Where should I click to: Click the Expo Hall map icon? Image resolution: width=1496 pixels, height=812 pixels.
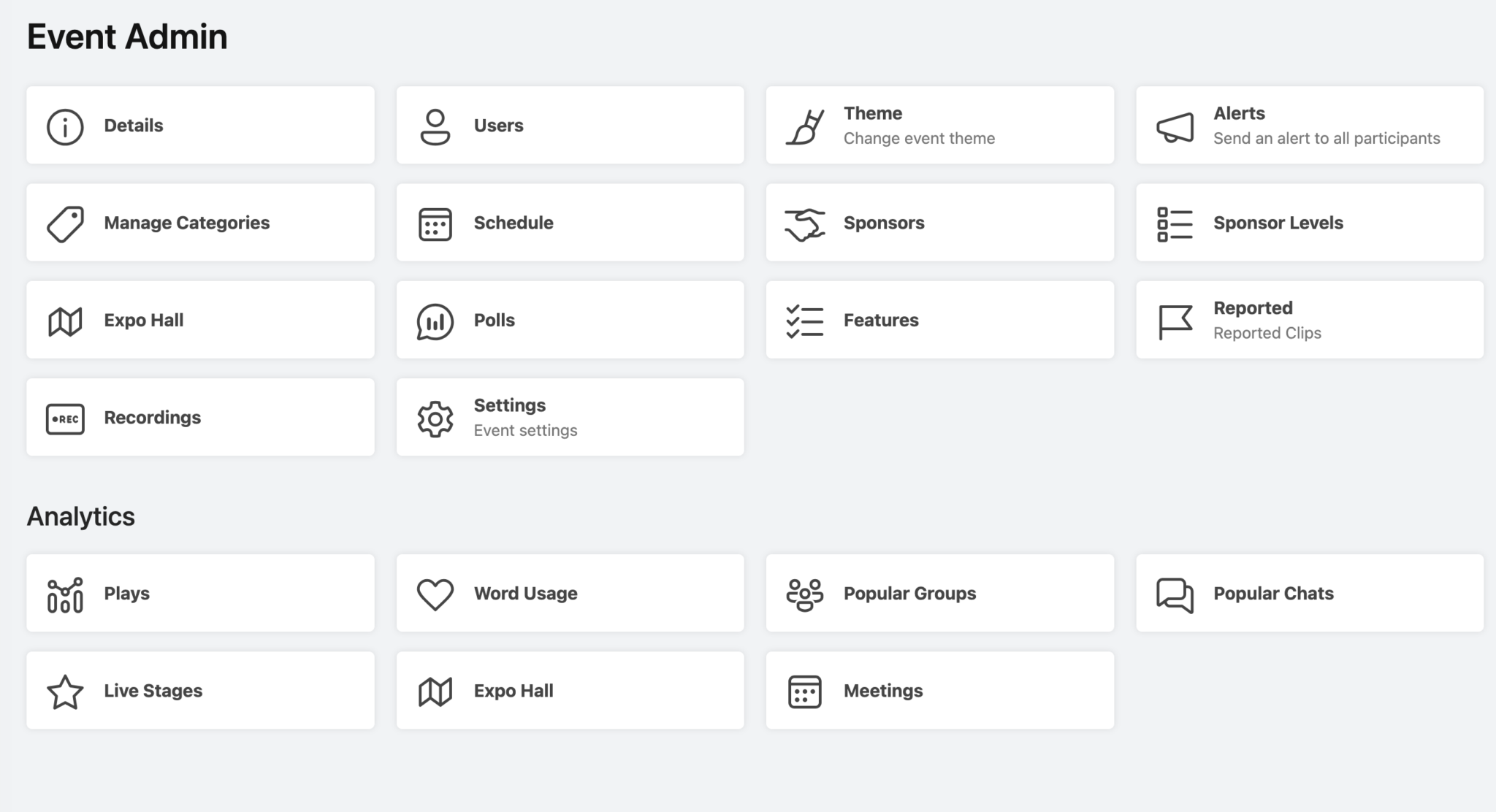[64, 320]
